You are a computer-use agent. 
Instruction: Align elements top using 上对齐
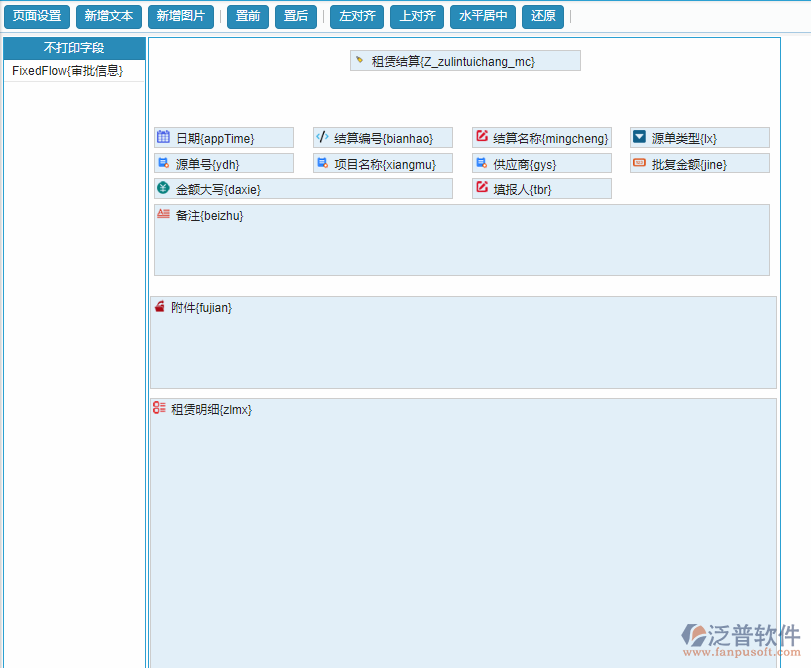(x=416, y=16)
